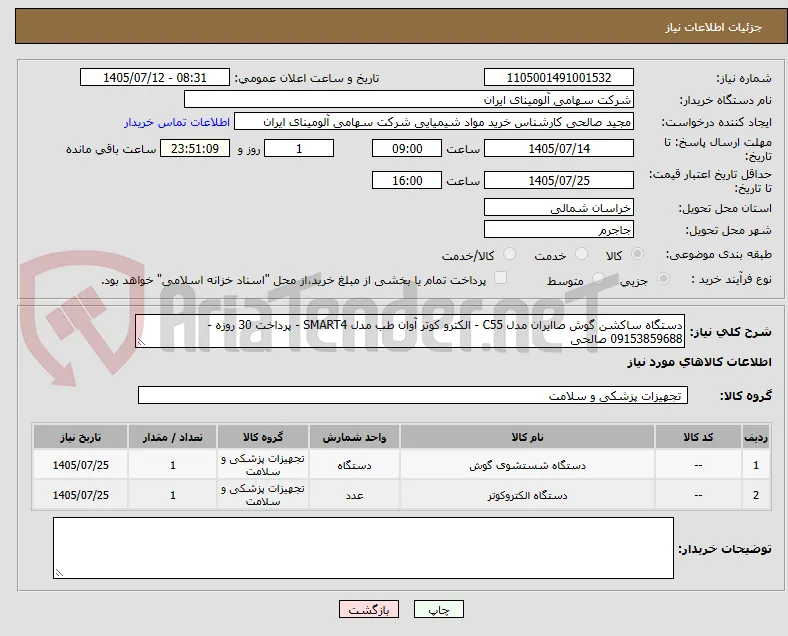Click the توضیحات خریدار empty textarea

point(363,548)
